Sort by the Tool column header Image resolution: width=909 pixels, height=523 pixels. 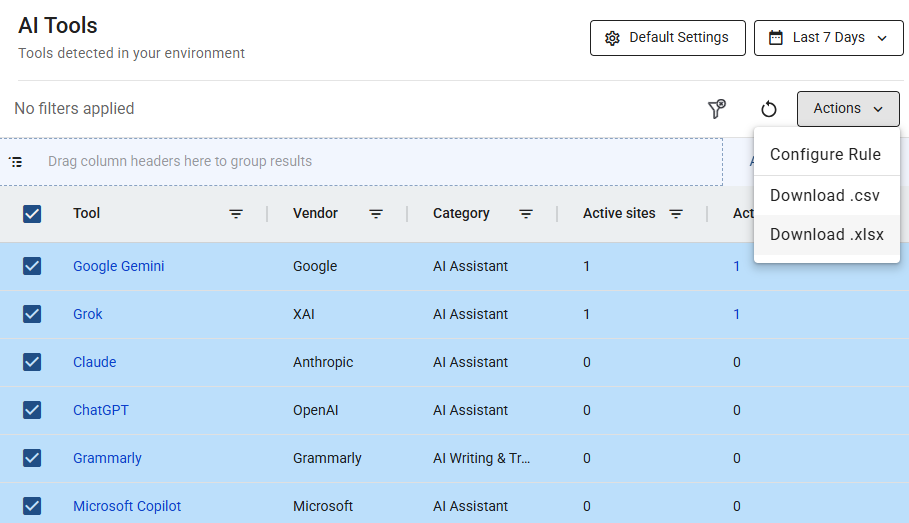(86, 213)
